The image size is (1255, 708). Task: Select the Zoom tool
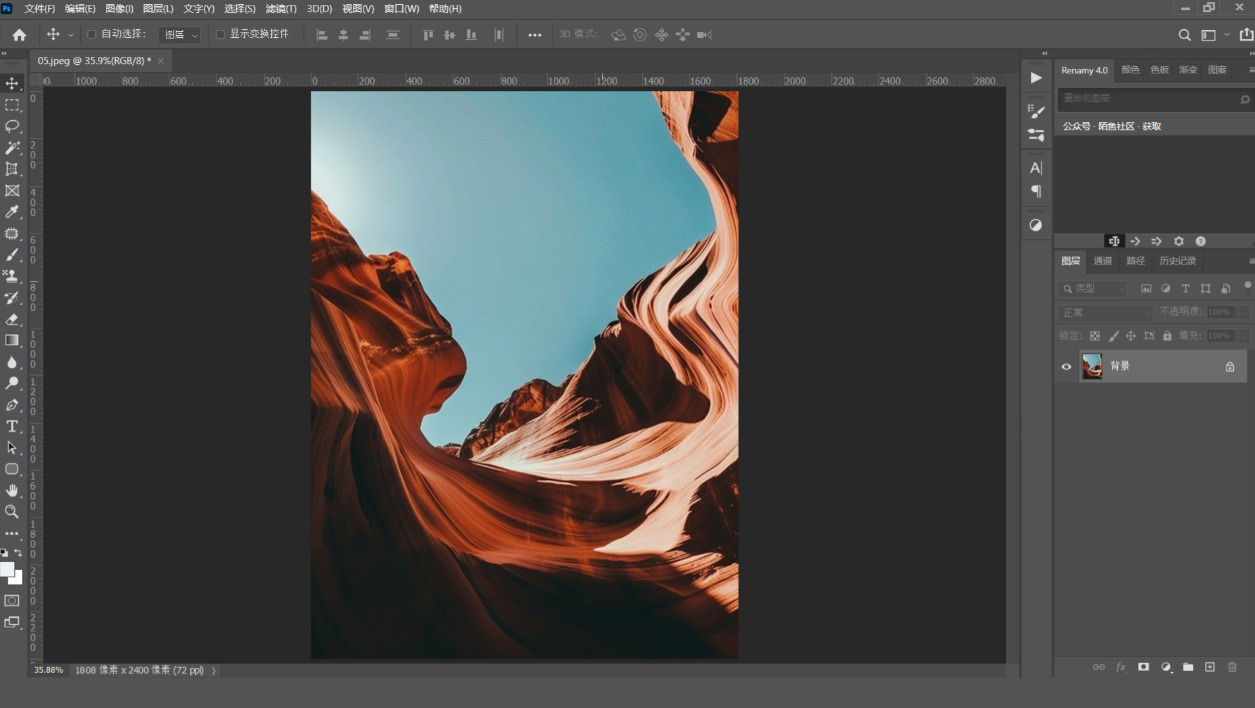(12, 512)
